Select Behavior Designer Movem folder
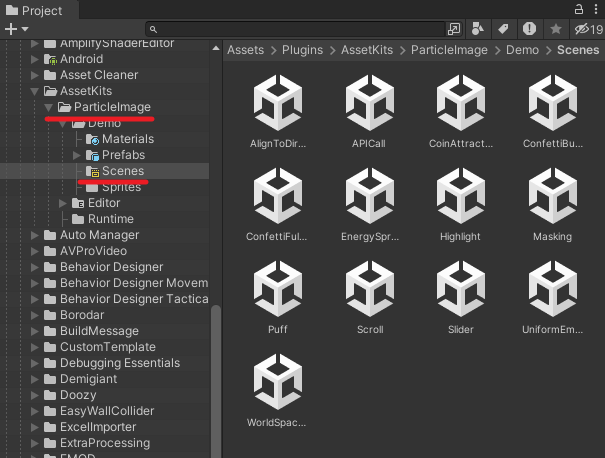This screenshot has height=458, width=605. point(126,283)
